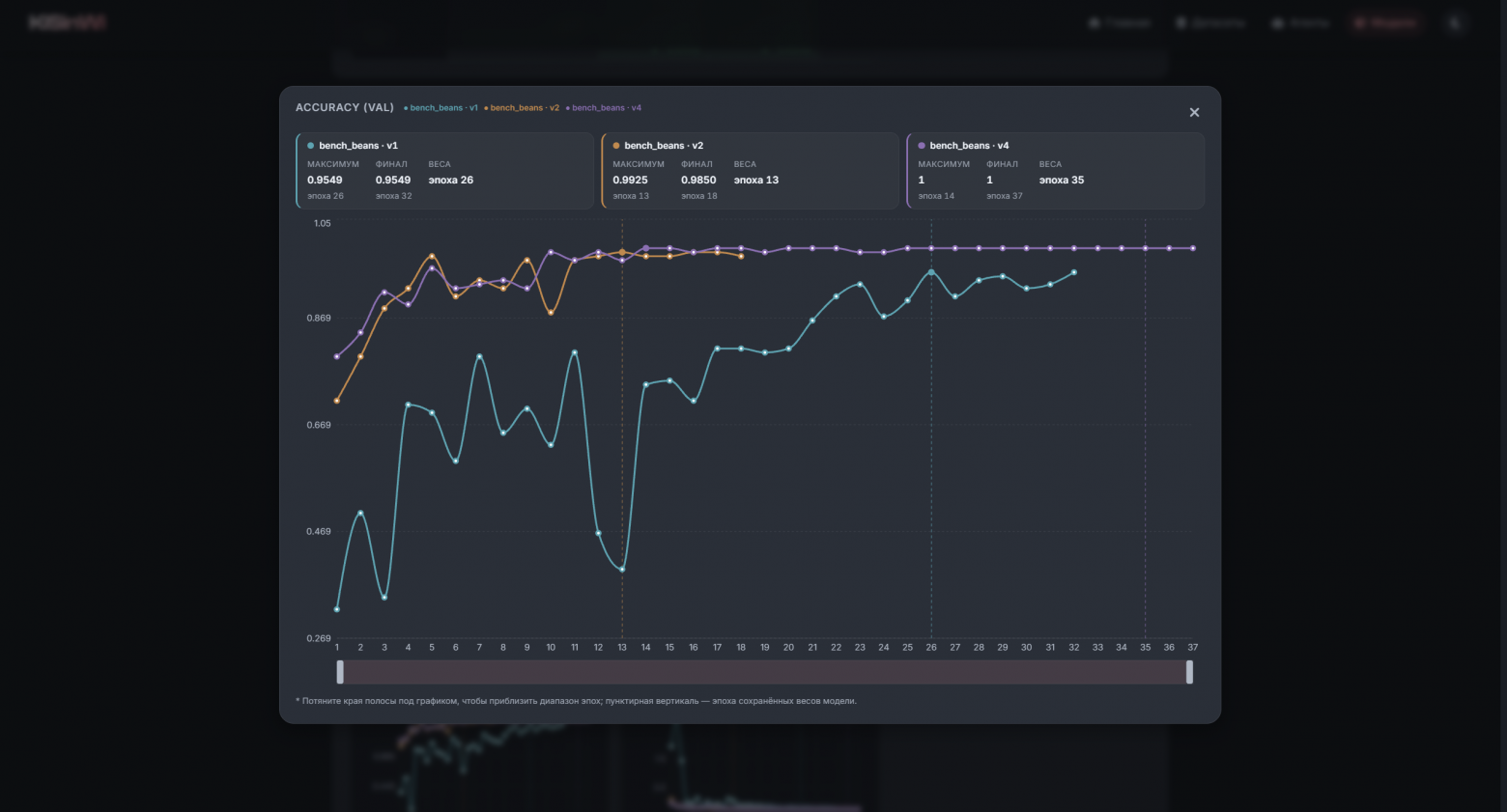Click the 0.669 y-axis label
The height and width of the screenshot is (812, 1507).
tap(319, 425)
